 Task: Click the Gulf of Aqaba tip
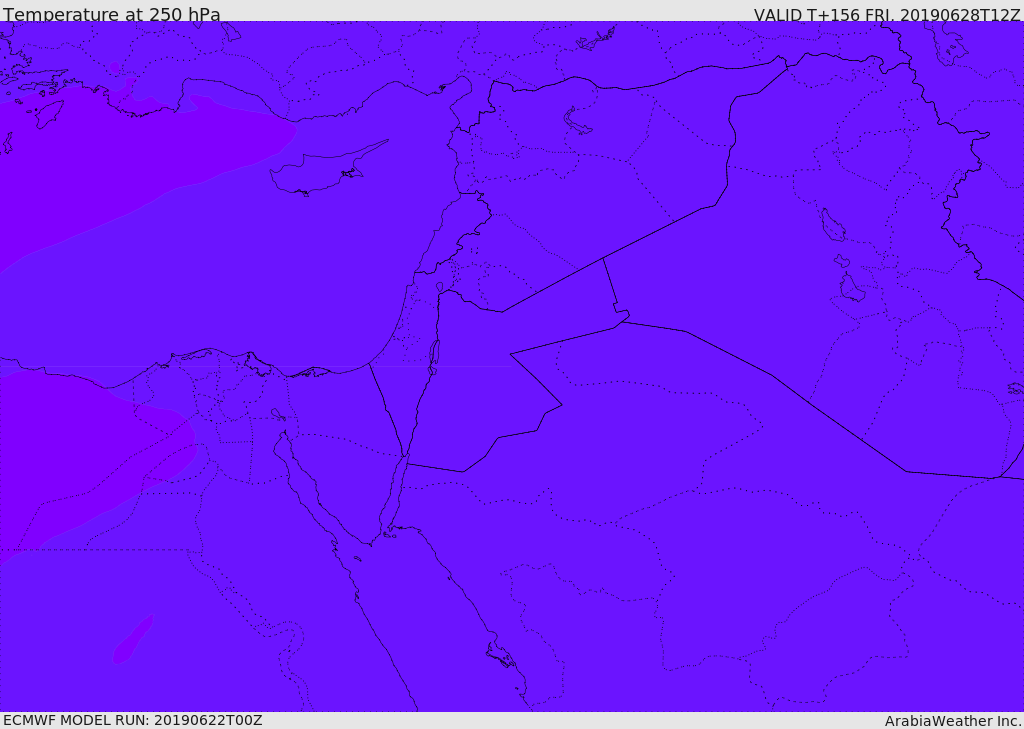tap(404, 457)
